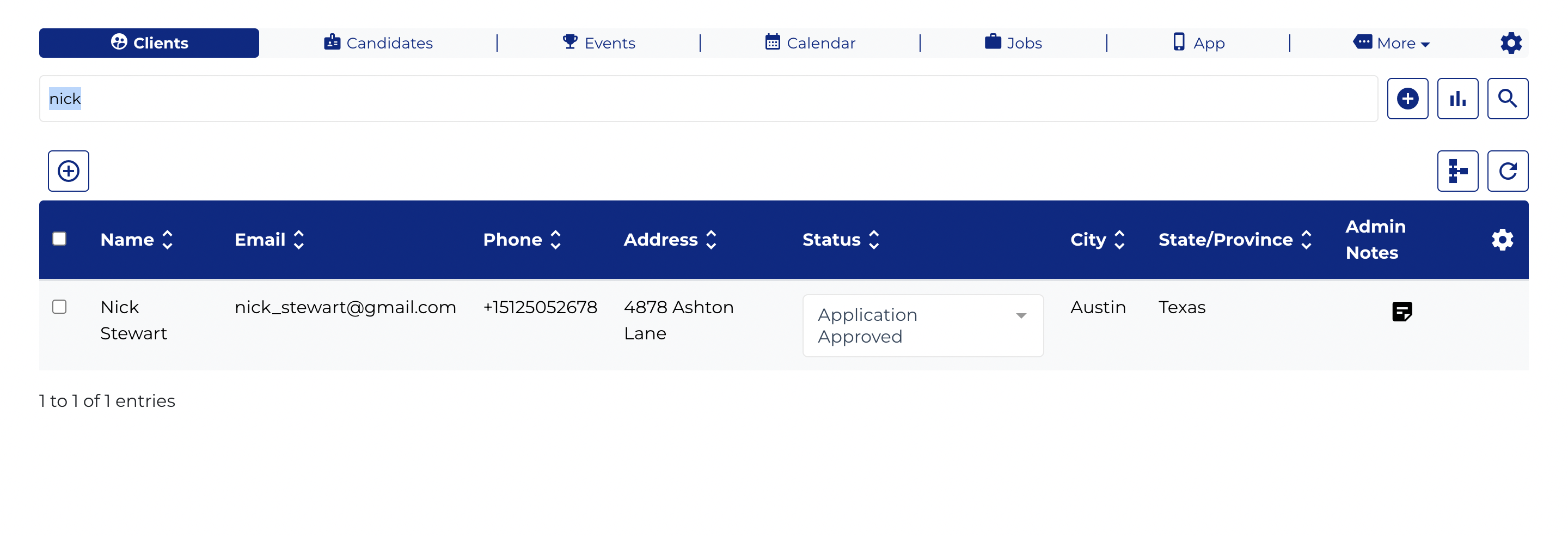Click the search field containing nick
The height and width of the screenshot is (536, 1568).
click(708, 99)
